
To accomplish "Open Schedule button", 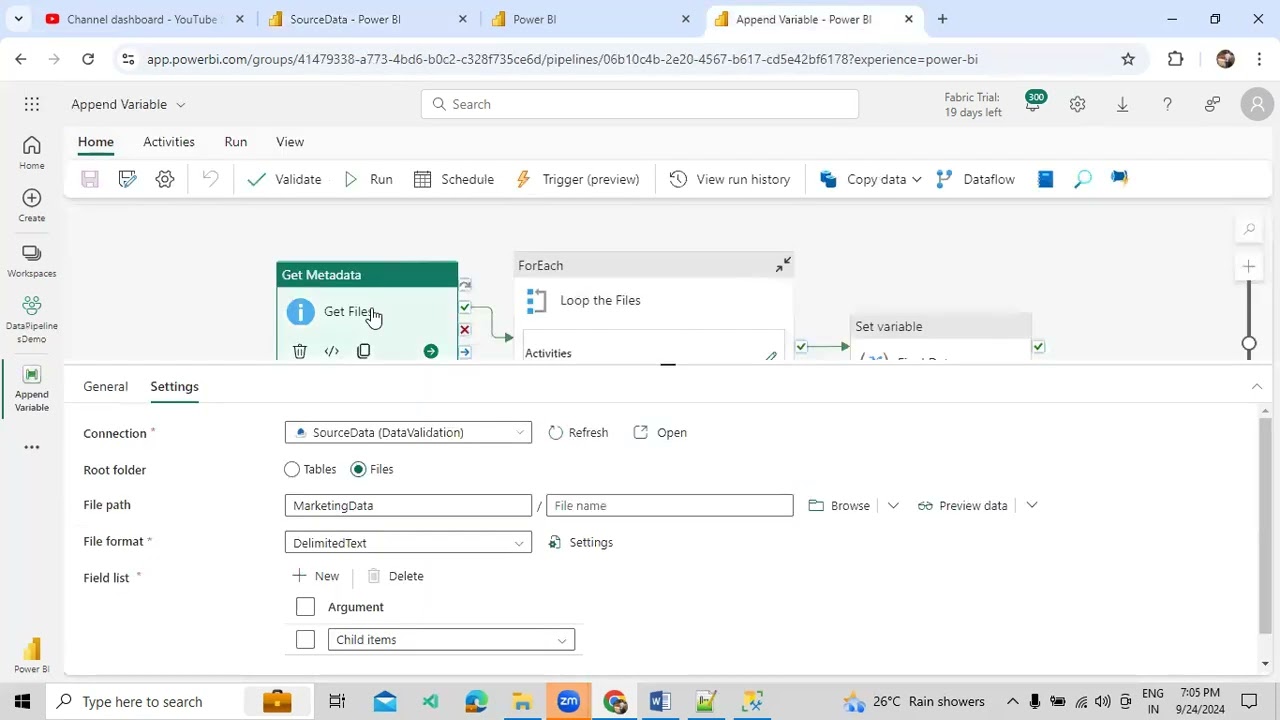I will point(454,179).
